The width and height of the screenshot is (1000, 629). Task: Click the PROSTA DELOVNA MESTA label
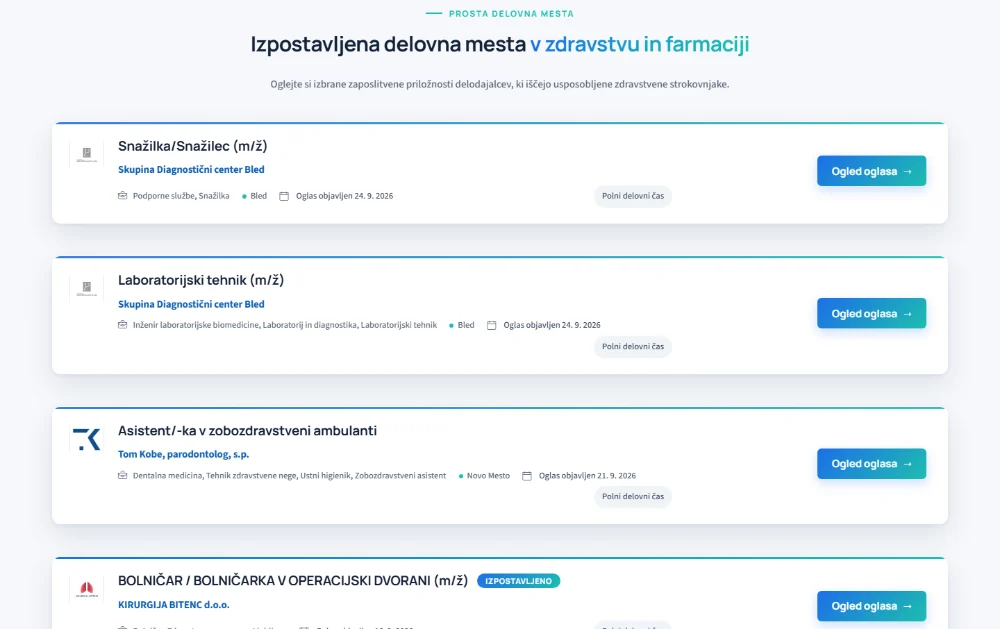[511, 13]
